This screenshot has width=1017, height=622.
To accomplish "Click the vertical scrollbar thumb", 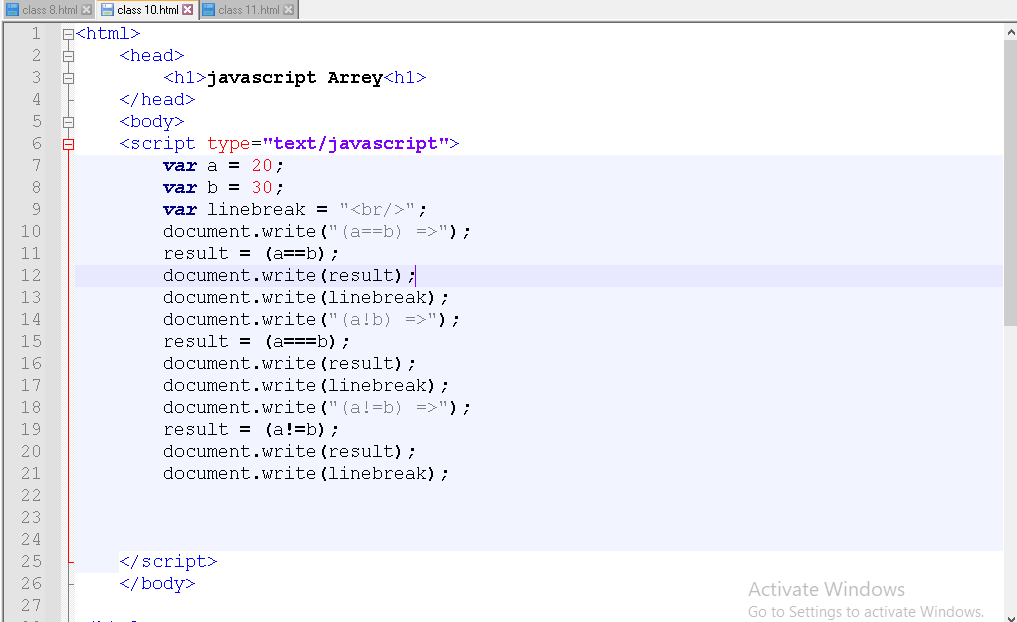I will click(1009, 180).
